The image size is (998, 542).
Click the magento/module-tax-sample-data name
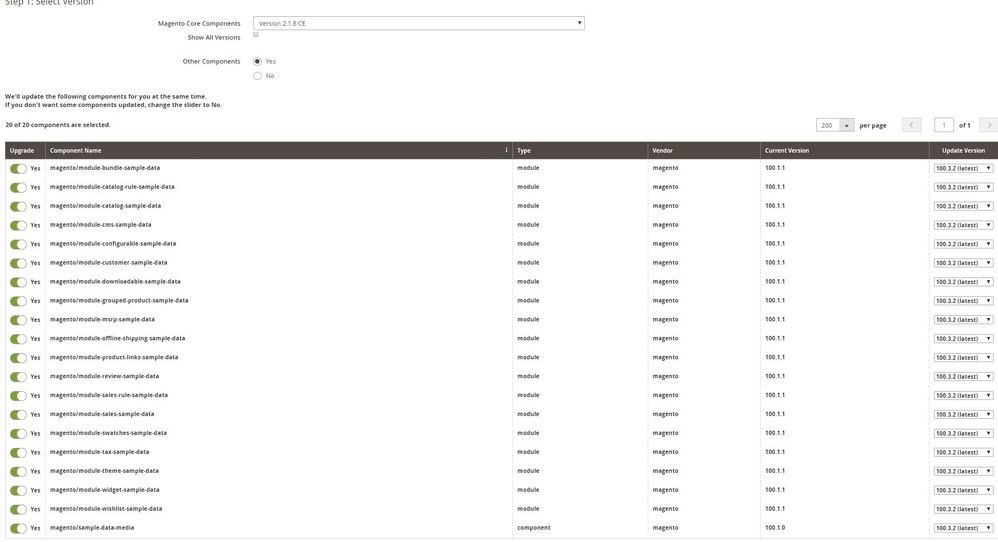(99, 452)
